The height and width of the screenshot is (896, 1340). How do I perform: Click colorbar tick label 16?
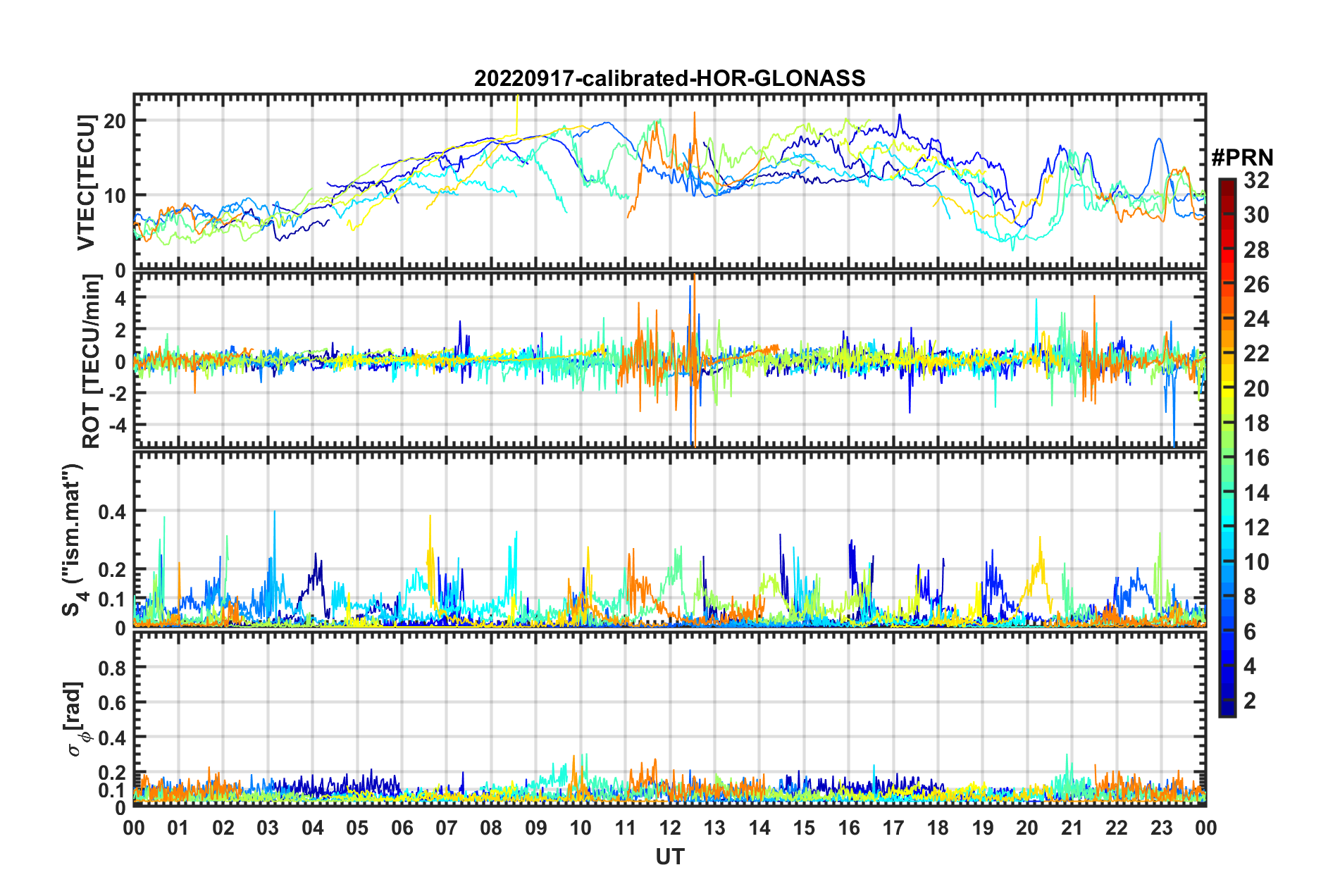(1256, 458)
